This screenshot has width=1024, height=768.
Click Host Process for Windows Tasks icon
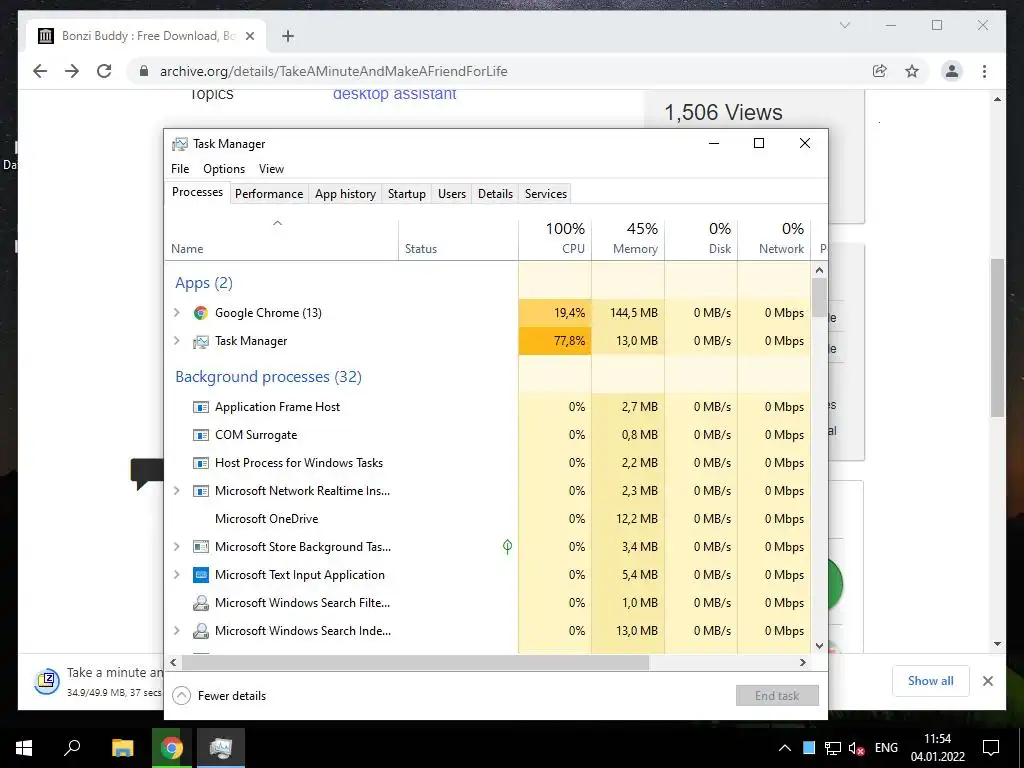point(200,463)
